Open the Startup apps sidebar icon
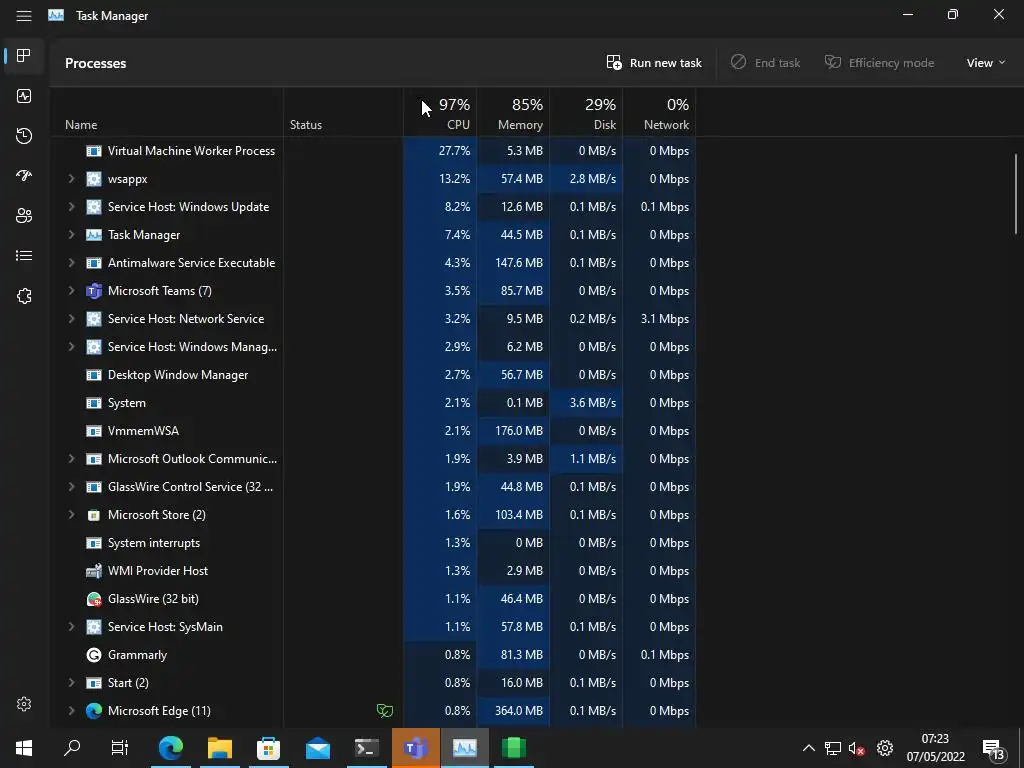The height and width of the screenshot is (768, 1024). pyautogui.click(x=24, y=176)
